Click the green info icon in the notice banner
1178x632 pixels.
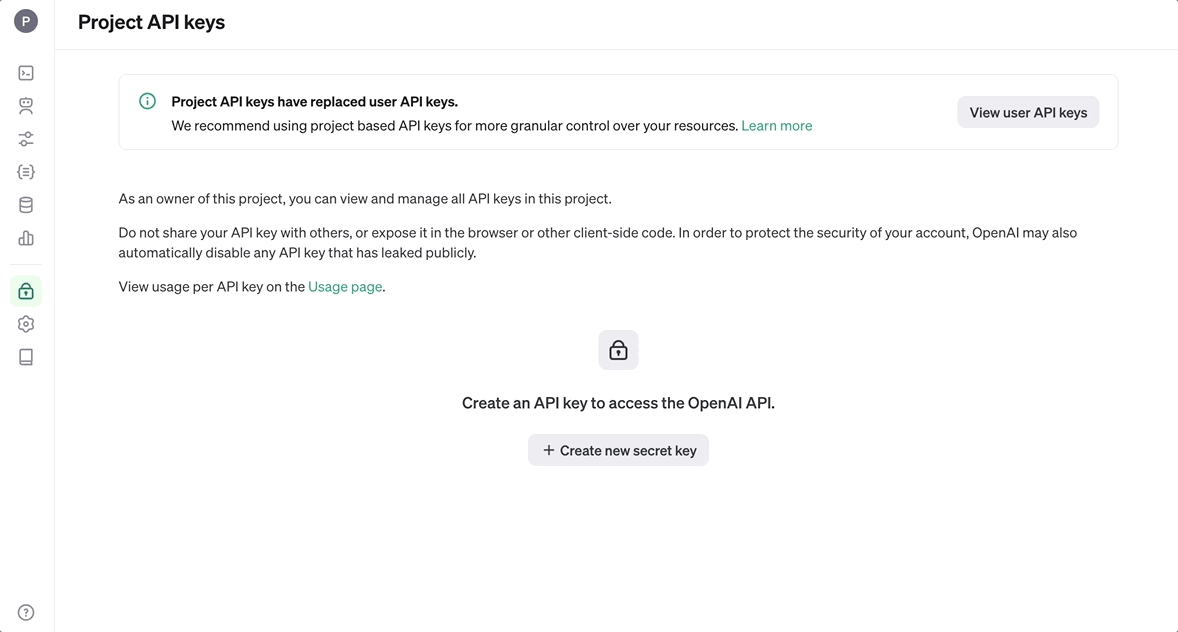(x=147, y=101)
